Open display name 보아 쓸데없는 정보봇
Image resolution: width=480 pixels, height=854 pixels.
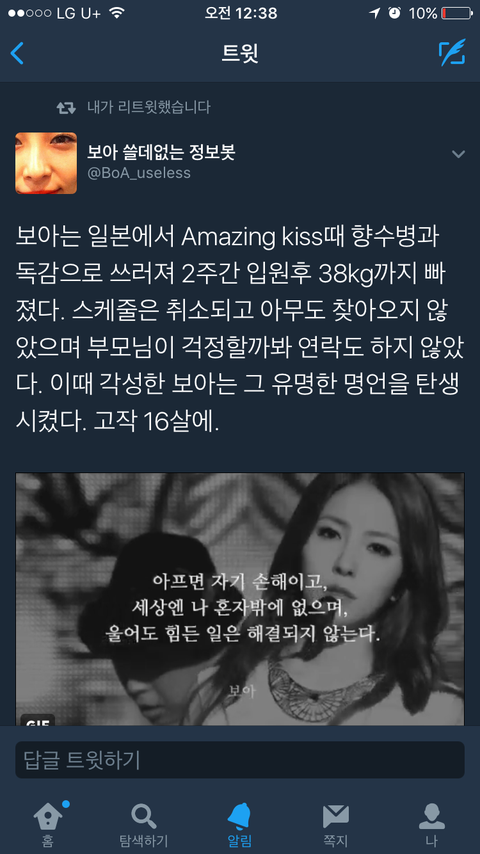[161, 152]
